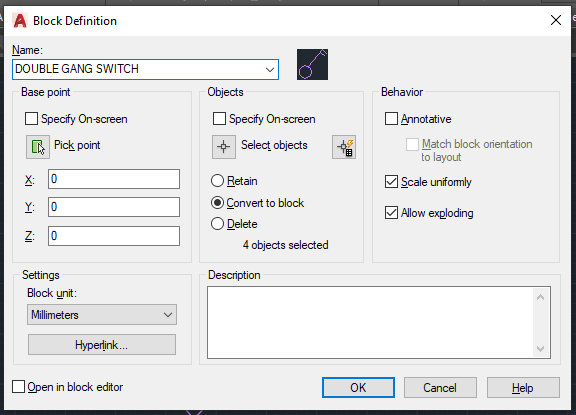Uncheck Allow exploding option
The image size is (576, 415).
click(x=391, y=213)
